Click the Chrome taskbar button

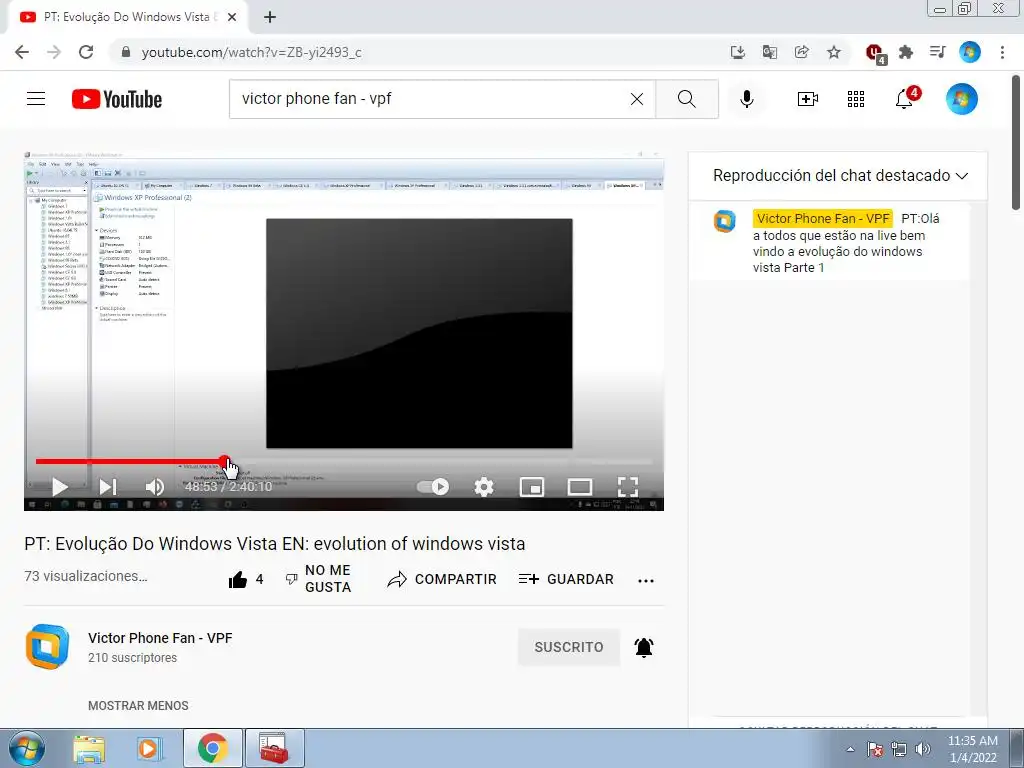(x=212, y=748)
